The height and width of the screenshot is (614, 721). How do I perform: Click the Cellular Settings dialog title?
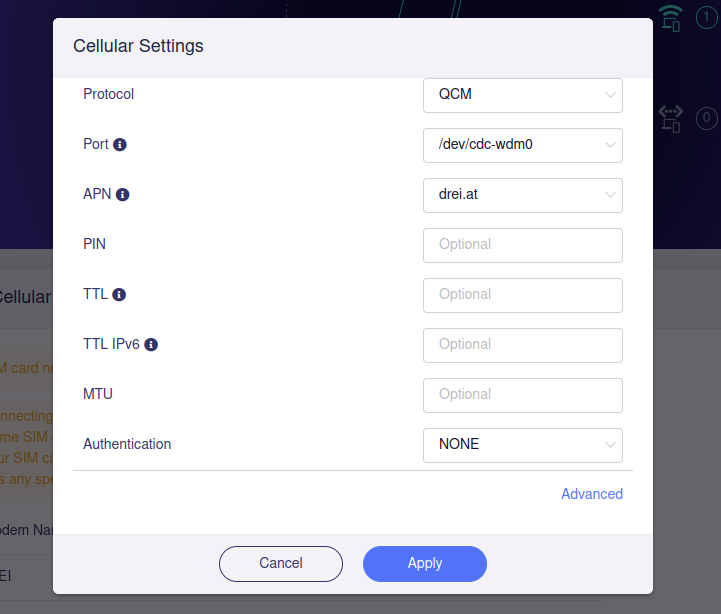point(138,46)
